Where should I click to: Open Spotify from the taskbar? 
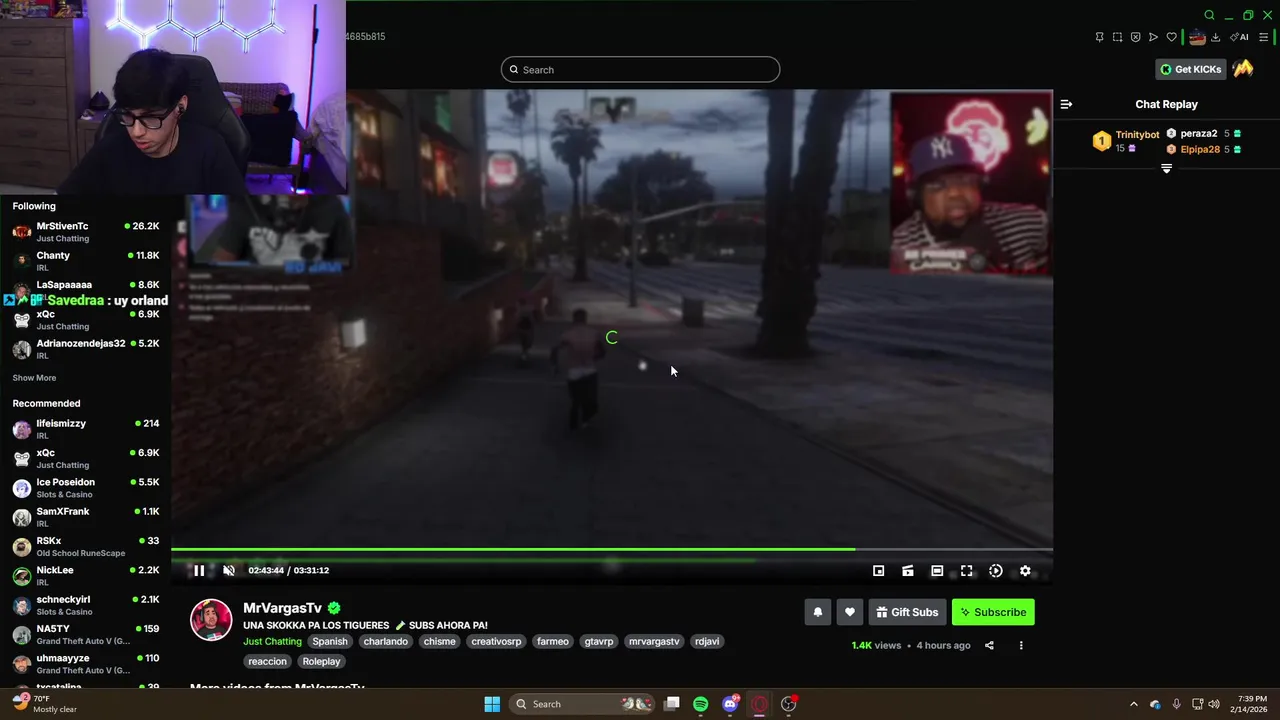tap(701, 704)
